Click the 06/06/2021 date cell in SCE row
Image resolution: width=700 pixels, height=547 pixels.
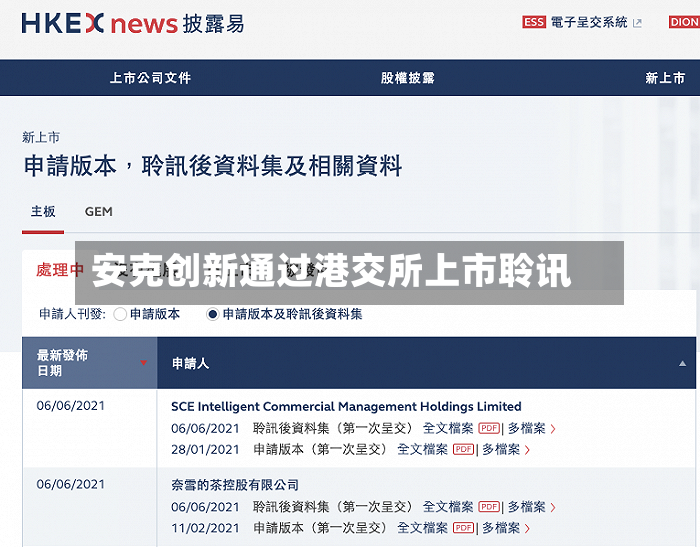point(71,405)
